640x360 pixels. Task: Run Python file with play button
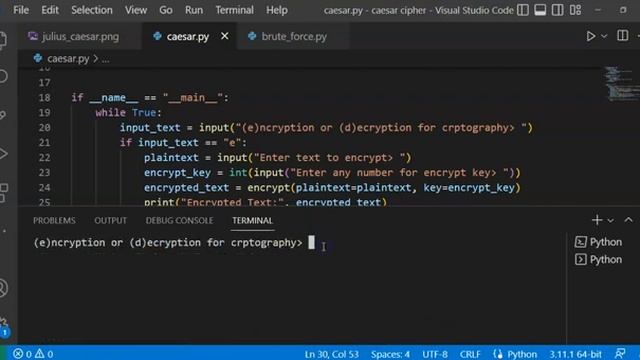pyautogui.click(x=590, y=36)
